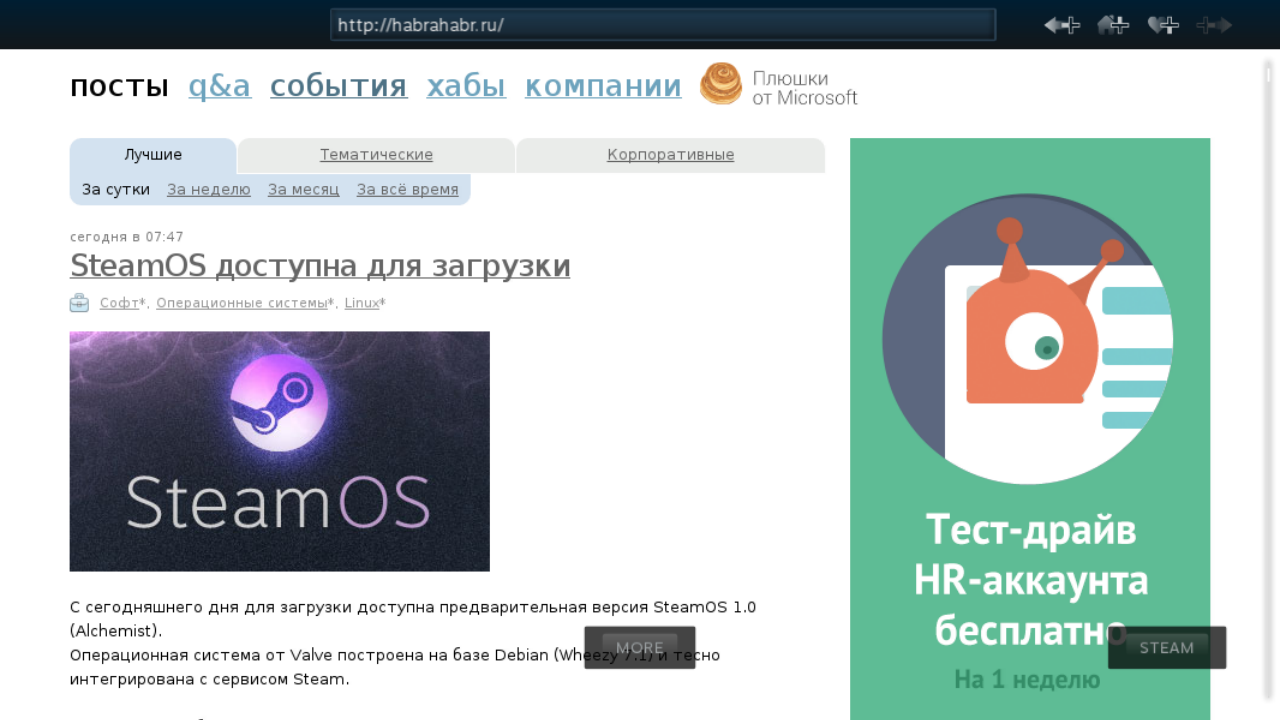The image size is (1280, 720).
Task: Click the сегодня в 07:47 timestamp
Action: point(127,237)
